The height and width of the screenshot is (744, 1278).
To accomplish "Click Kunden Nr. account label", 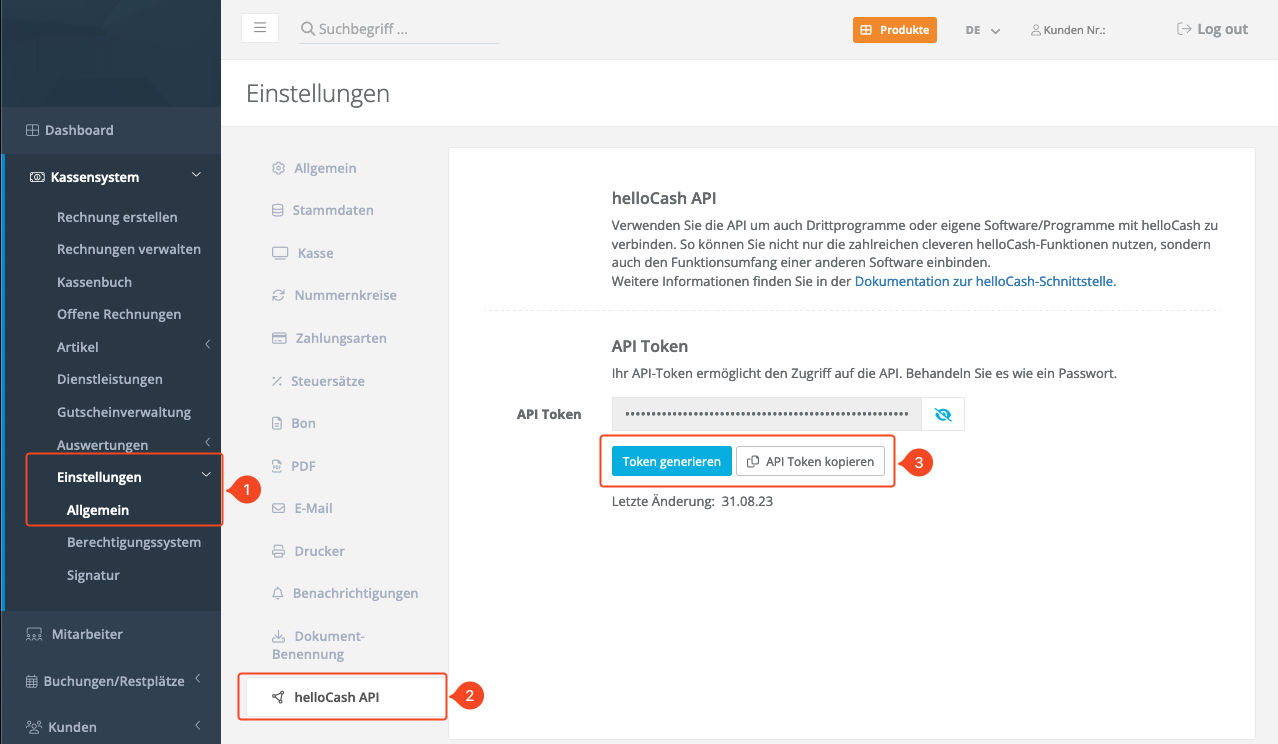I will 1073,30.
